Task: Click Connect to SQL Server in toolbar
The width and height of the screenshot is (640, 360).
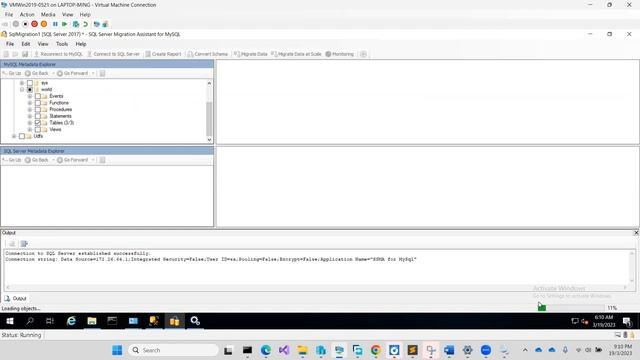Action: coord(113,54)
